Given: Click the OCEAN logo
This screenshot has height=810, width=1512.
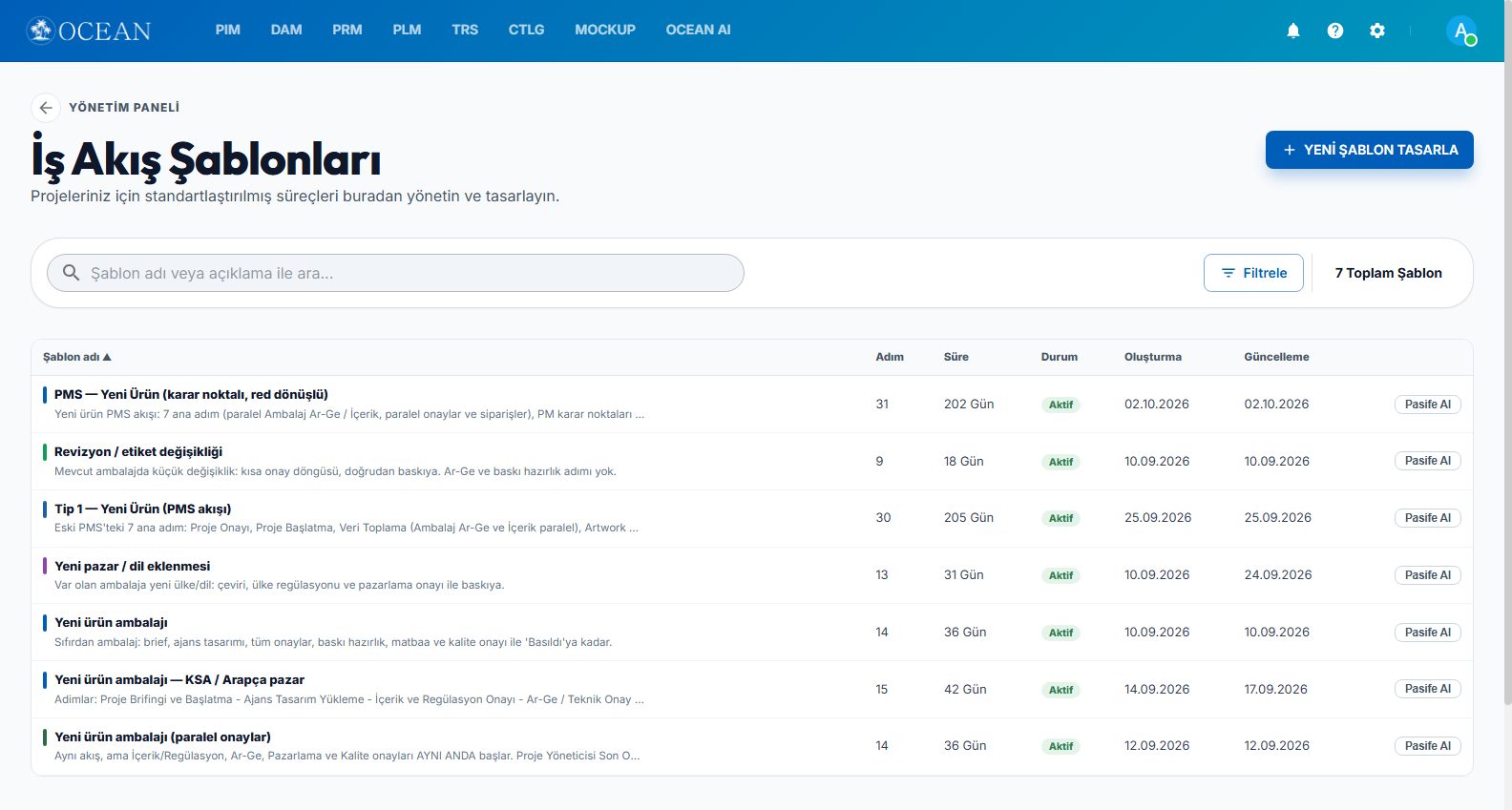Looking at the screenshot, I should (89, 31).
